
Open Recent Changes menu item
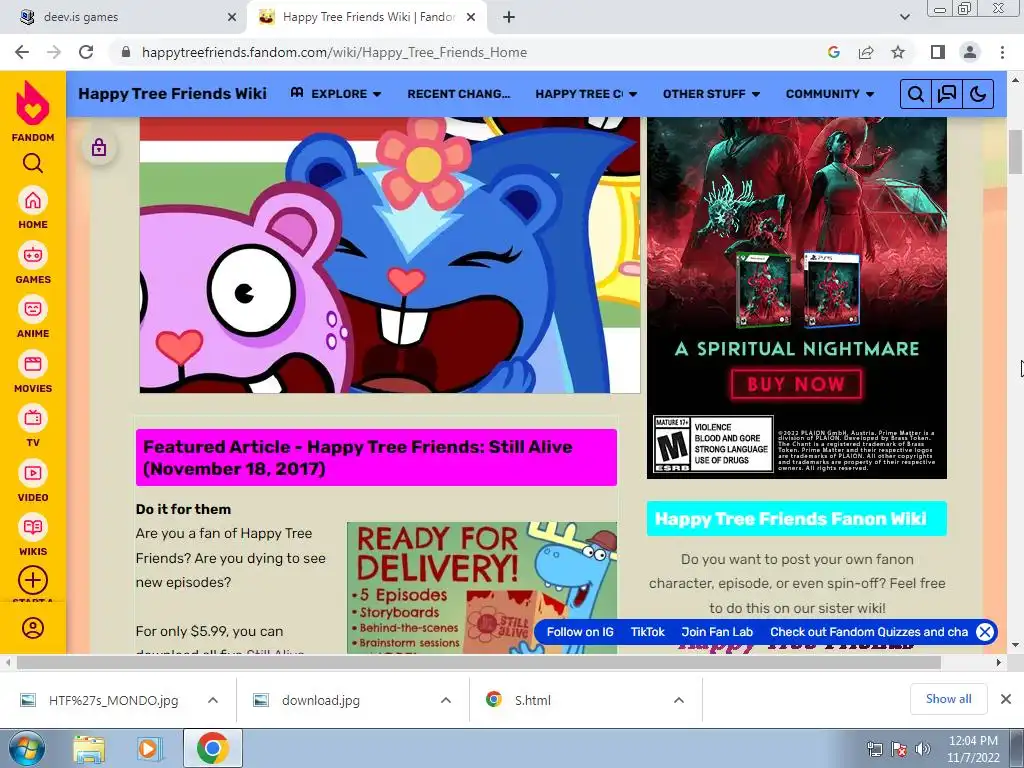tap(458, 94)
